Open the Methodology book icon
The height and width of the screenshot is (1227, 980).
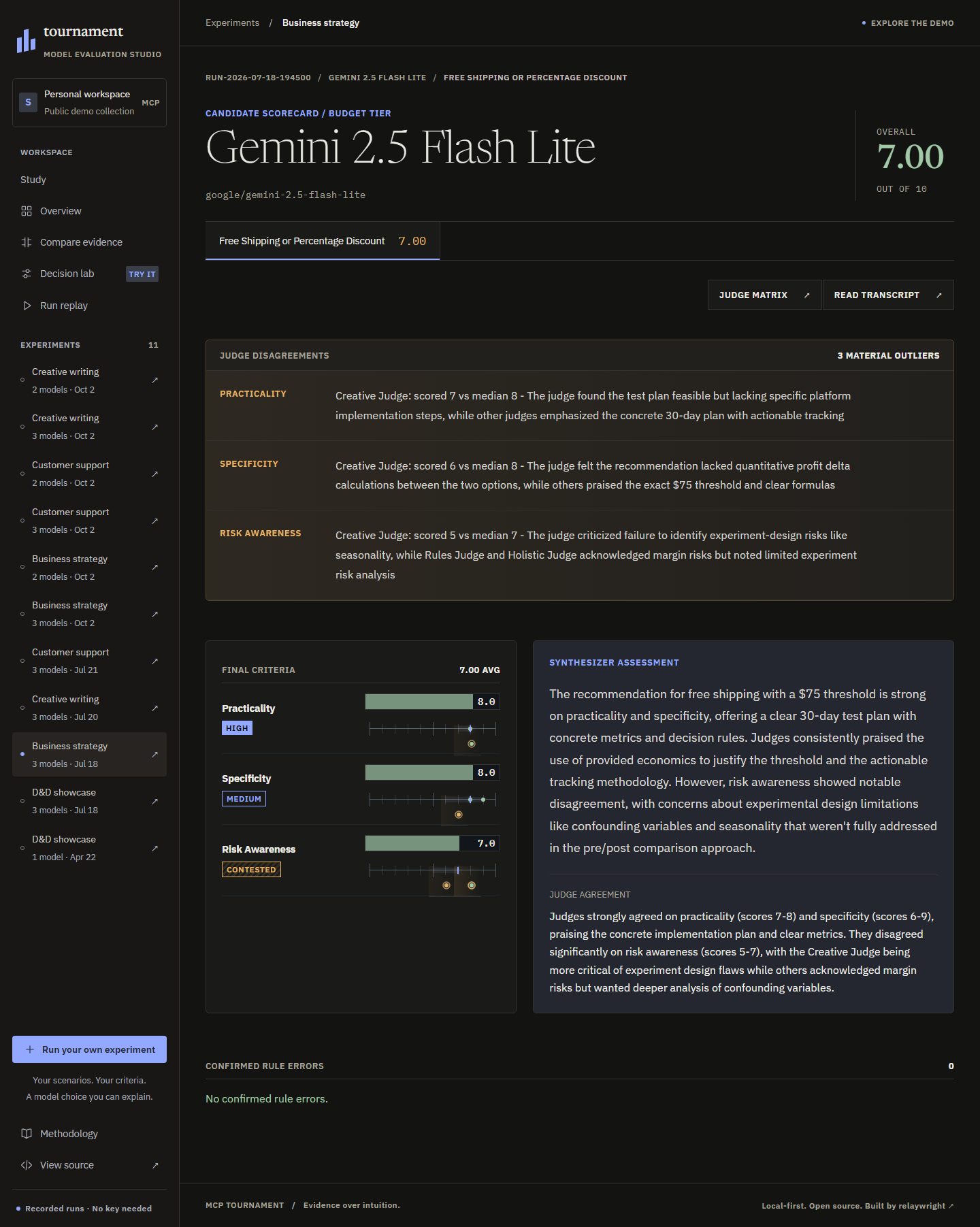tap(27, 1134)
